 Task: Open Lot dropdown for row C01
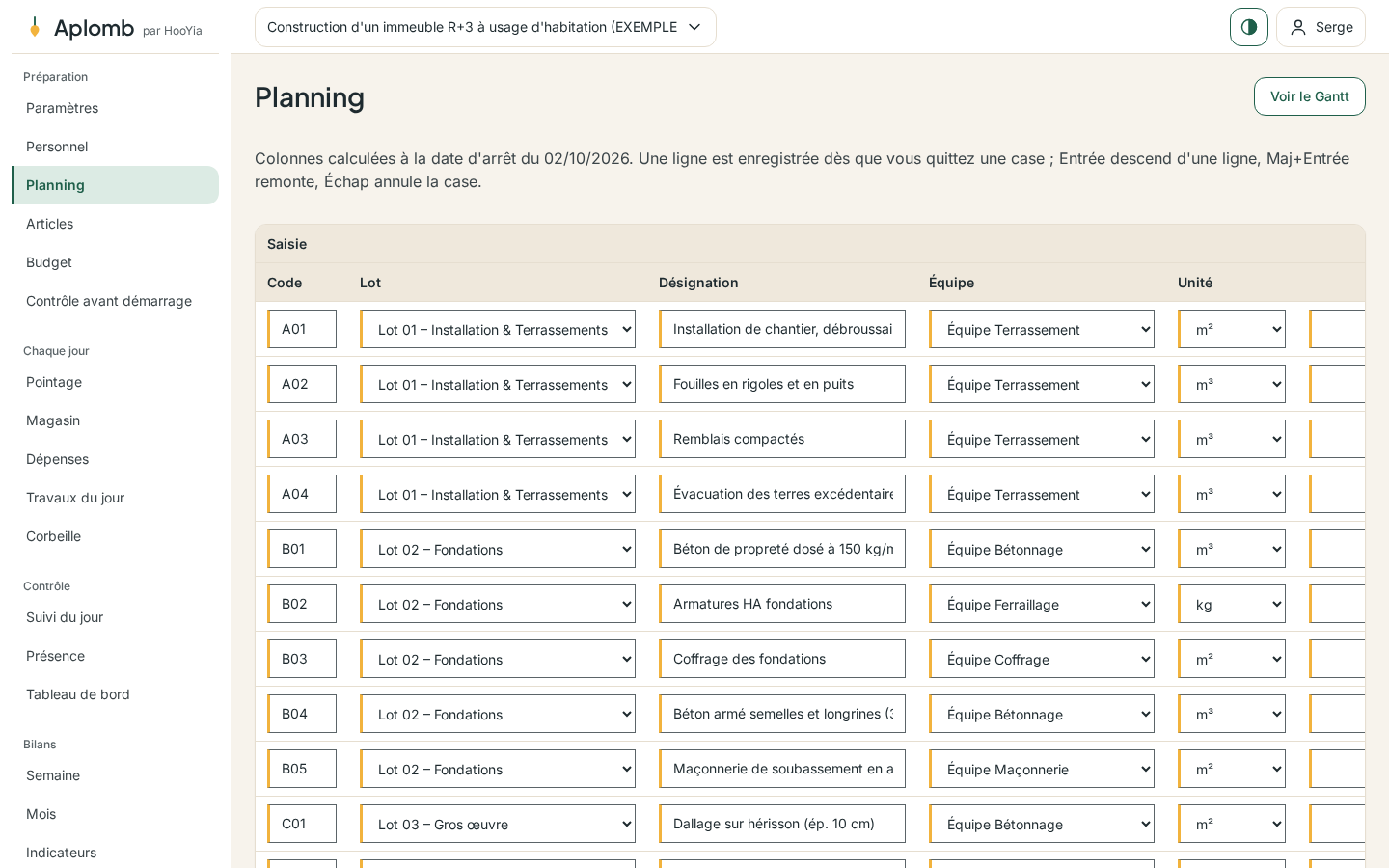tap(498, 824)
